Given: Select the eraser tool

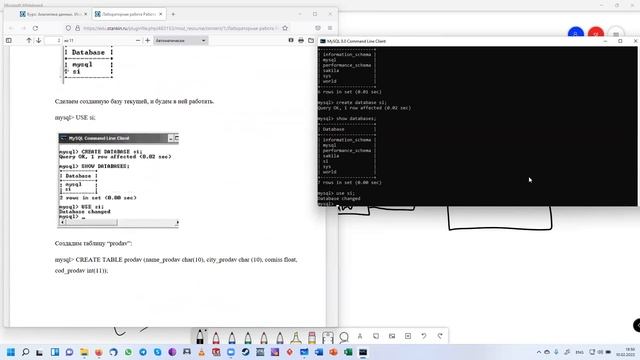Looking at the screenshot, I should pyautogui.click(x=312, y=338).
